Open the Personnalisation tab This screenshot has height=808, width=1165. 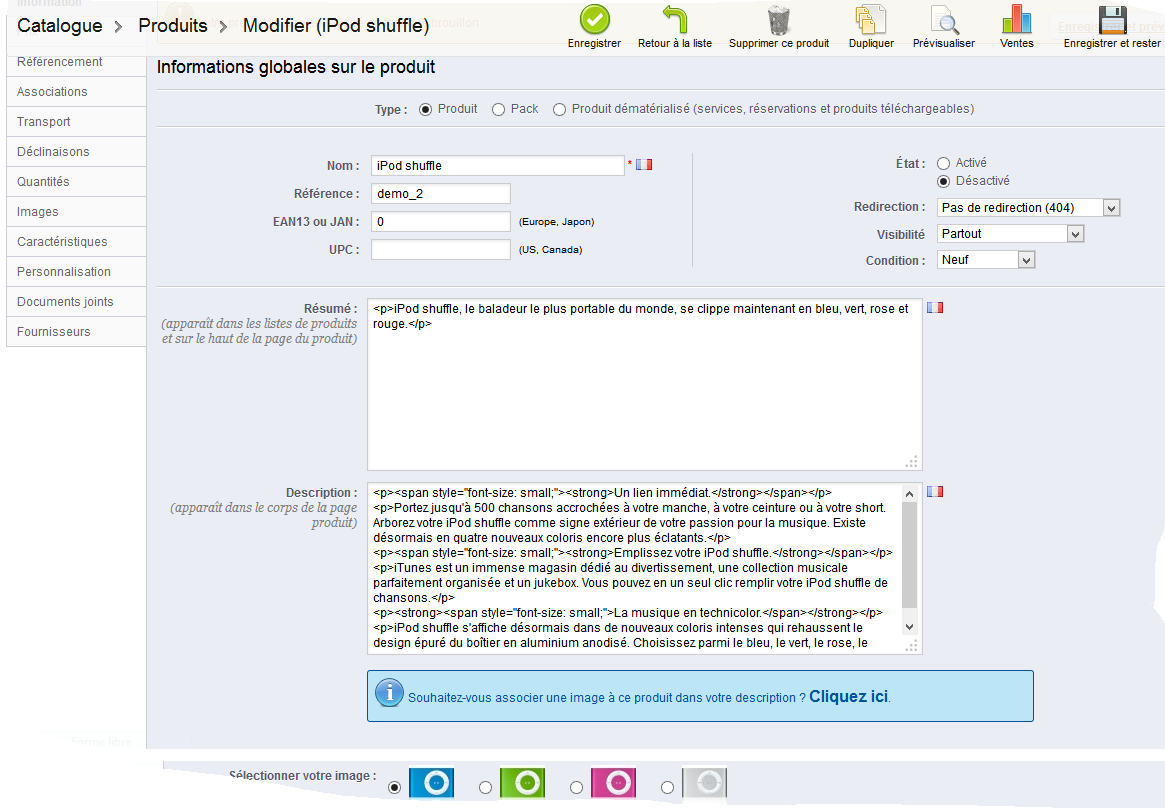(76, 272)
